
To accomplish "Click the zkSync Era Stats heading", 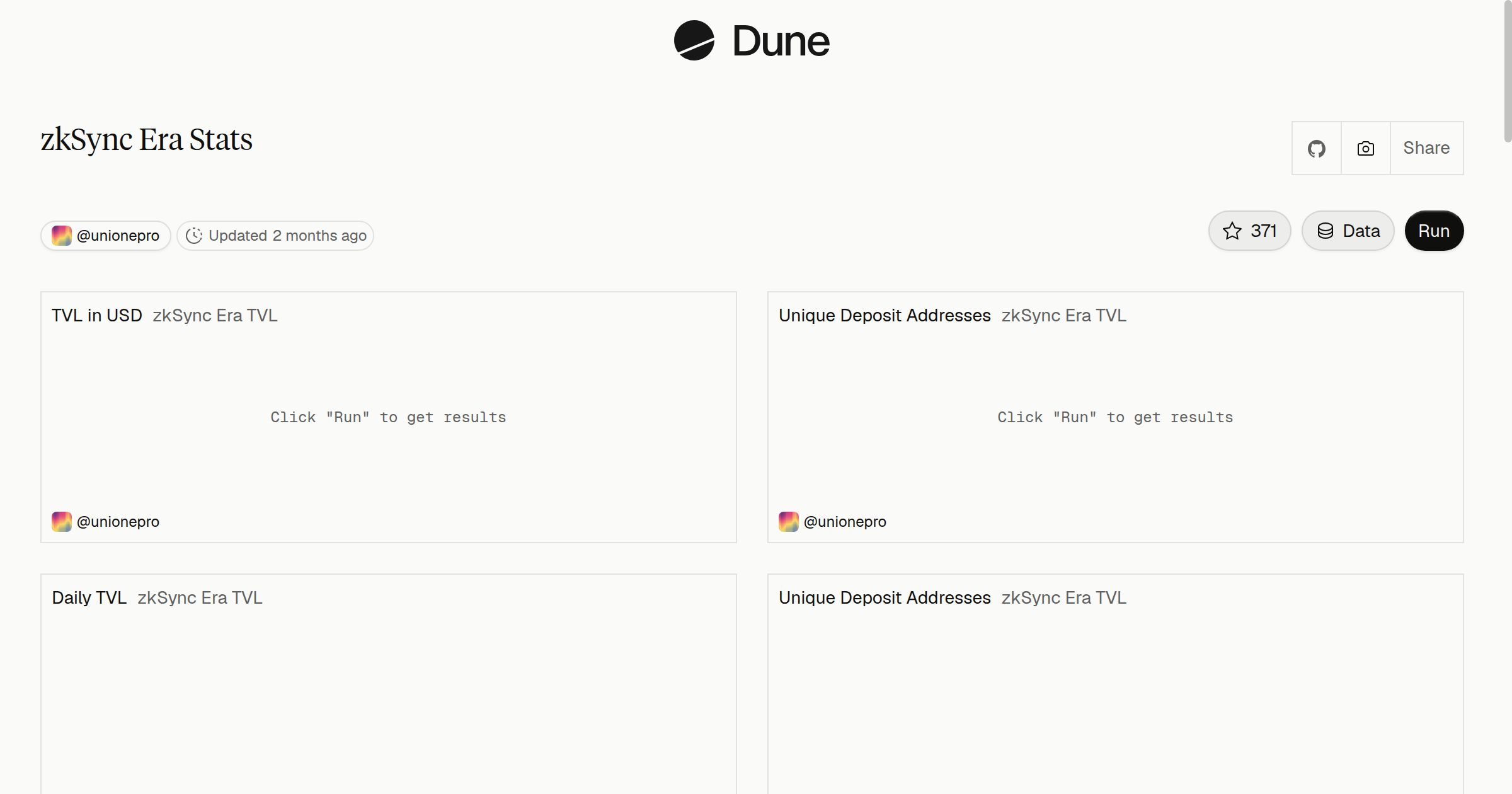I will click(146, 139).
